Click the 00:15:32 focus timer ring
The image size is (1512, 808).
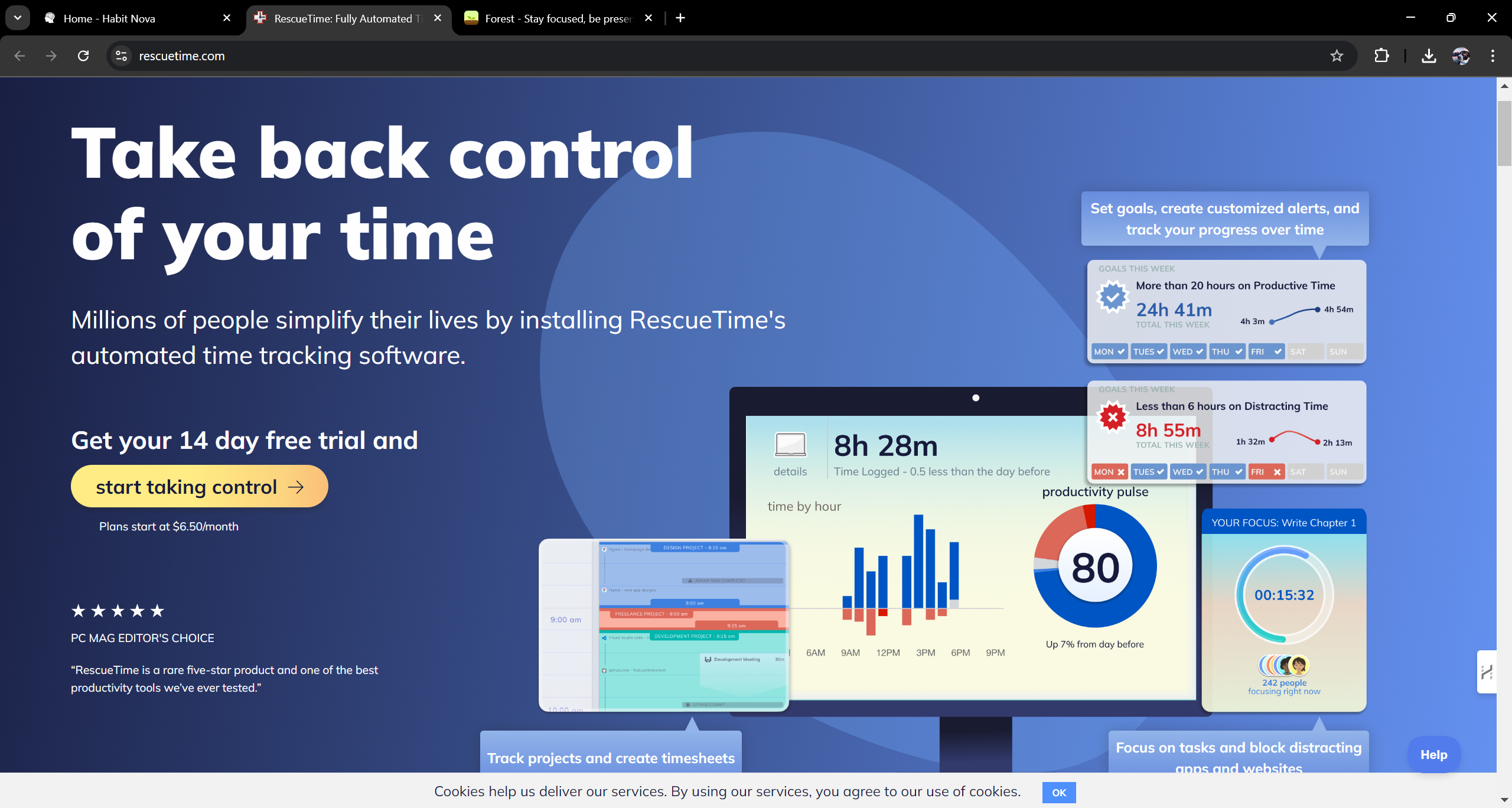click(x=1284, y=595)
